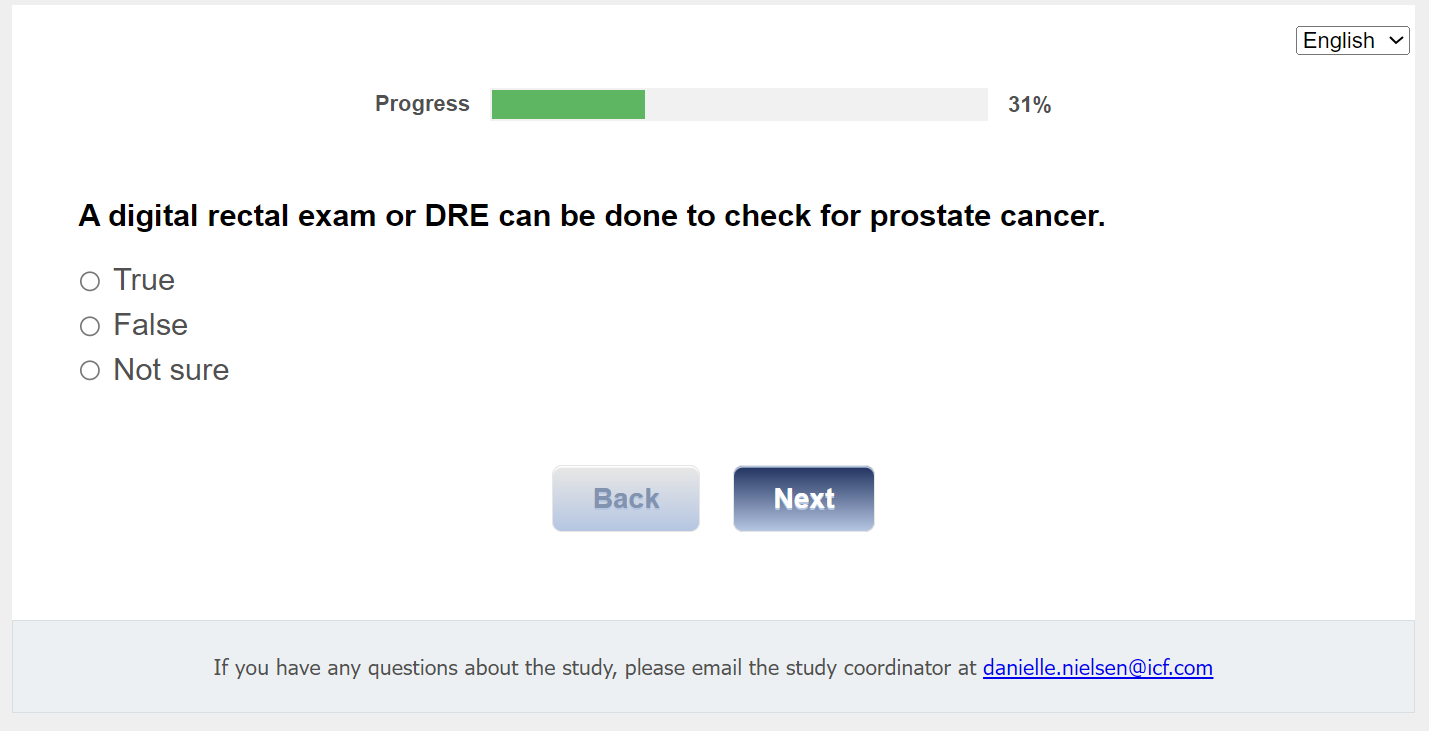Open the English language dropdown
The height and width of the screenshot is (731, 1429).
click(x=1352, y=41)
